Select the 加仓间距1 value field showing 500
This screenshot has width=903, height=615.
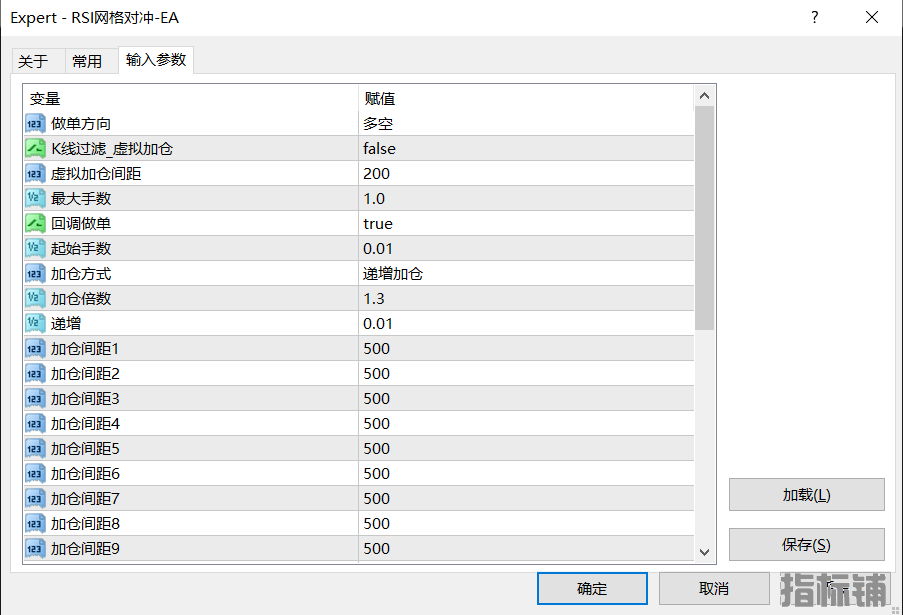click(525, 349)
